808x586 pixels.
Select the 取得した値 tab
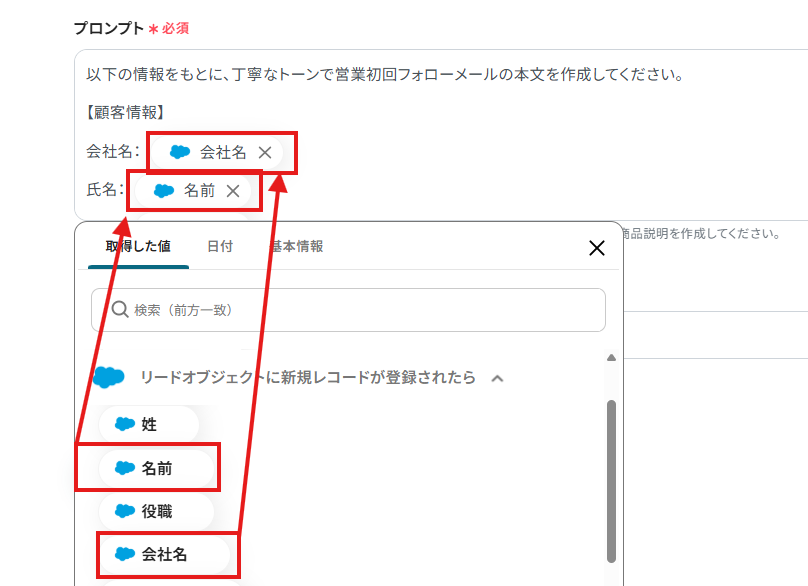point(138,246)
